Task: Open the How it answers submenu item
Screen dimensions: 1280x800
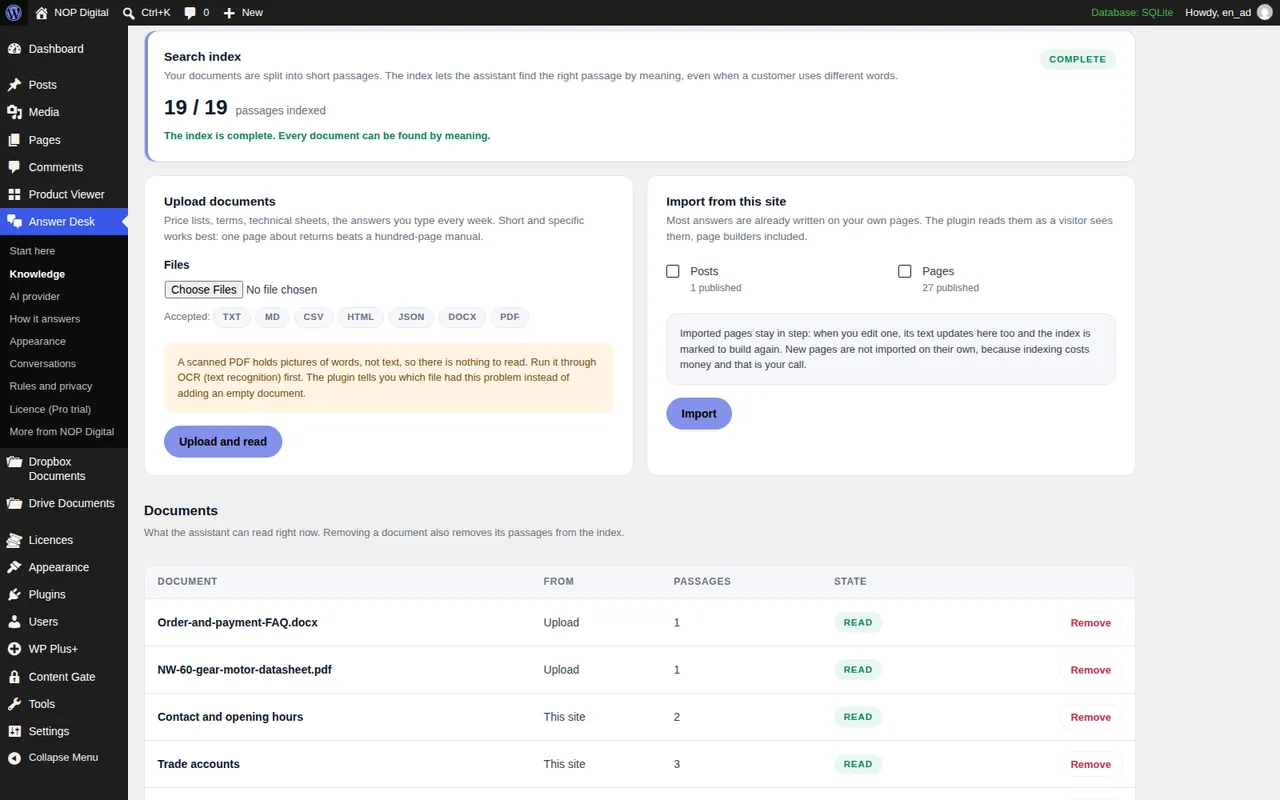Action: [45, 319]
